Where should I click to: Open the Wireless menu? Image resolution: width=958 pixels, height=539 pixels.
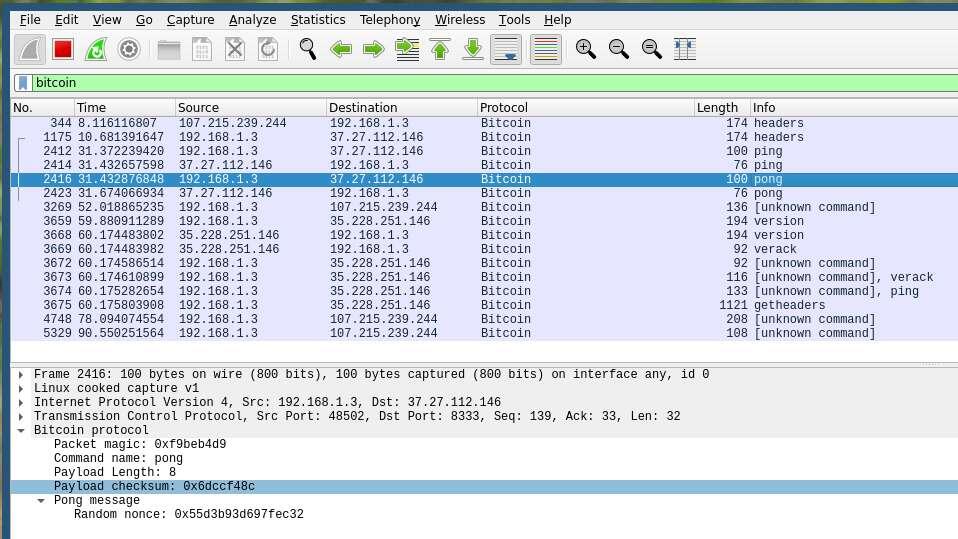click(460, 20)
